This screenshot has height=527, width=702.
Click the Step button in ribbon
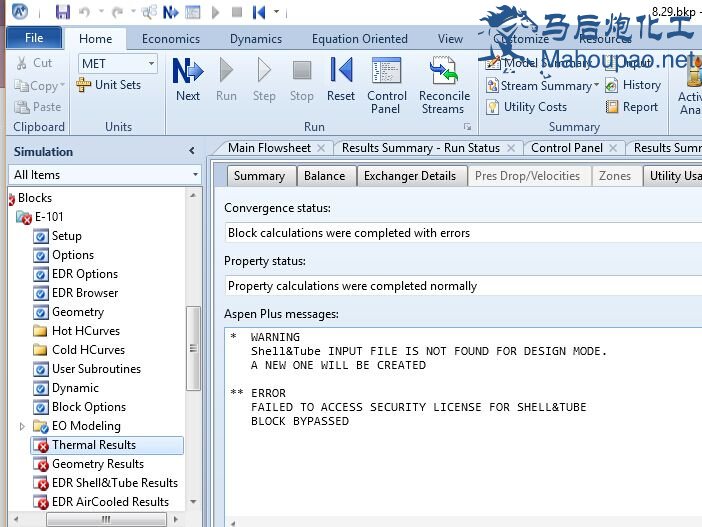coord(264,79)
